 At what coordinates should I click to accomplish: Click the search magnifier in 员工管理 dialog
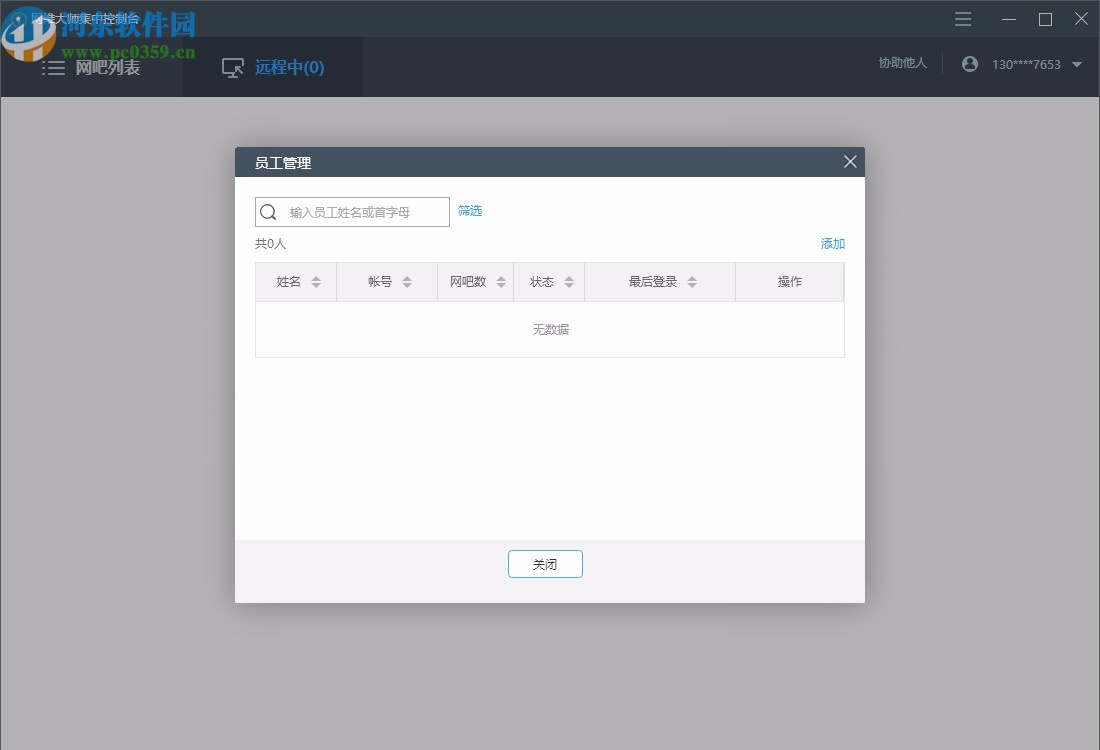pyautogui.click(x=268, y=211)
